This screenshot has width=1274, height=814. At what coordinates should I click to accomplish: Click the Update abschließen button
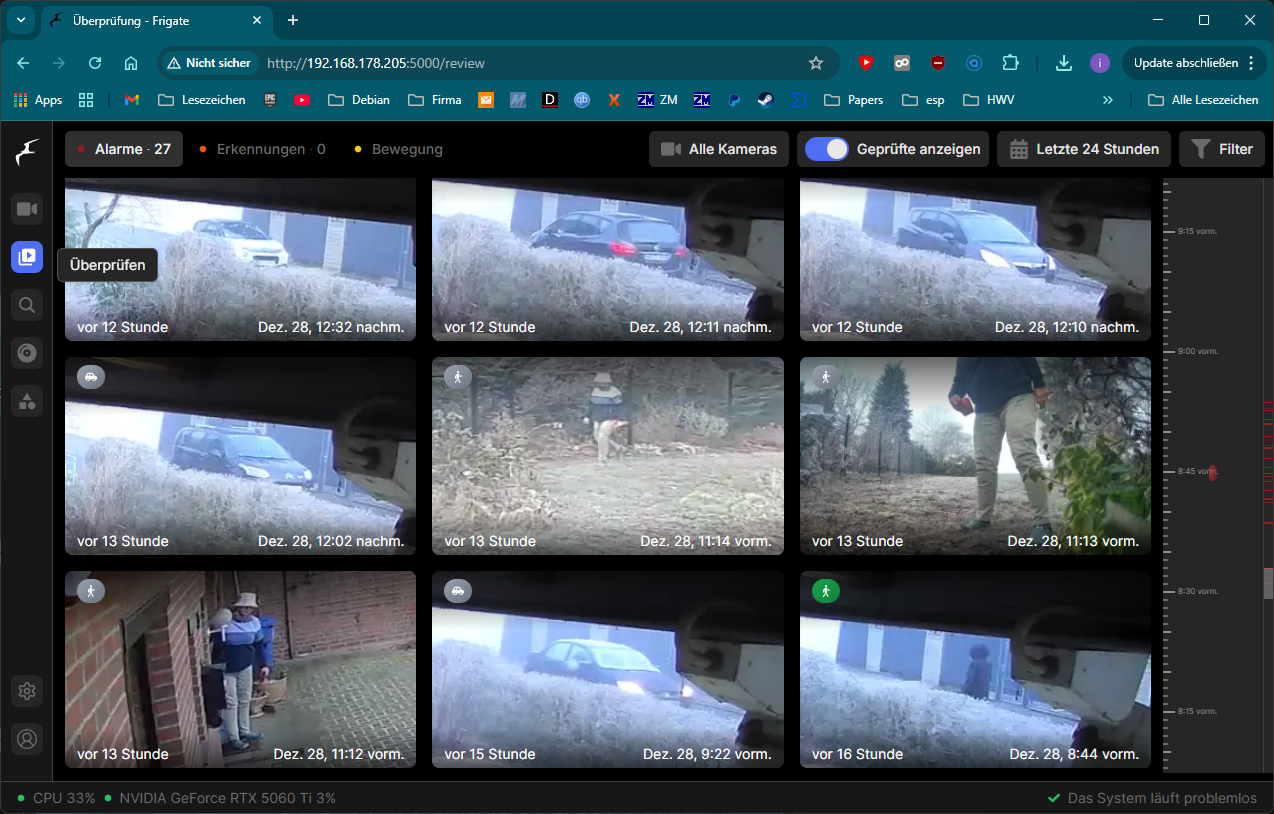[x=1186, y=63]
